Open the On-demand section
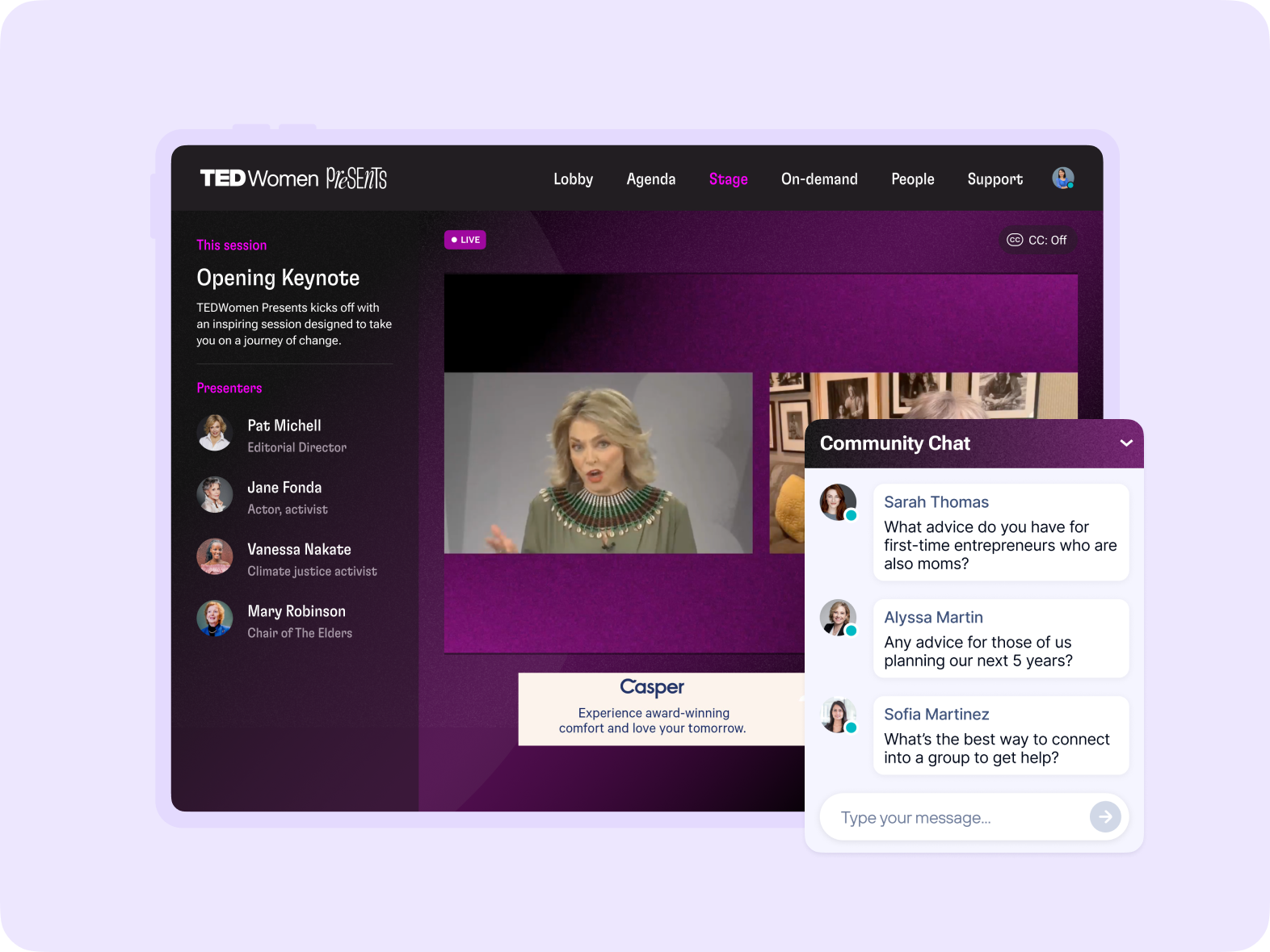 point(819,179)
